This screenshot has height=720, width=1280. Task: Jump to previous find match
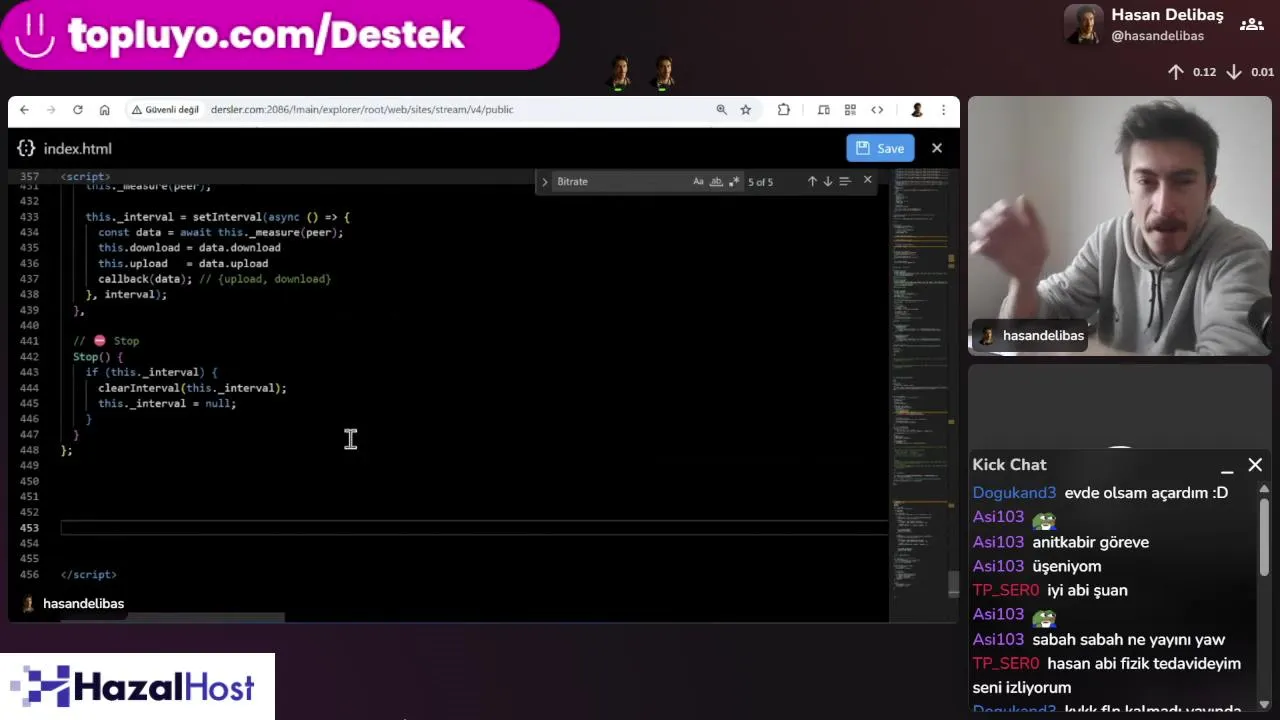tap(812, 182)
